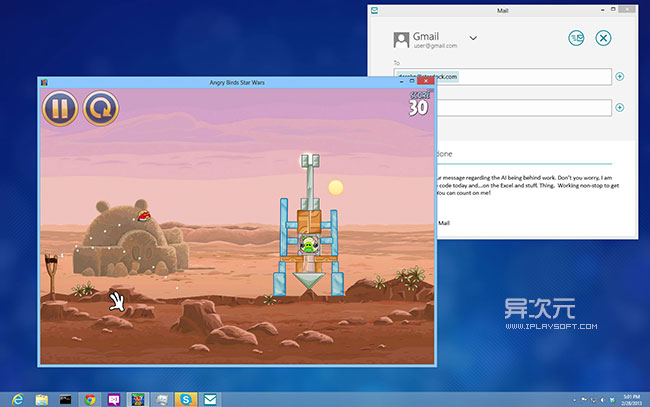Expand the Gmail account dropdown
This screenshot has height=407, width=650.
[x=473, y=38]
